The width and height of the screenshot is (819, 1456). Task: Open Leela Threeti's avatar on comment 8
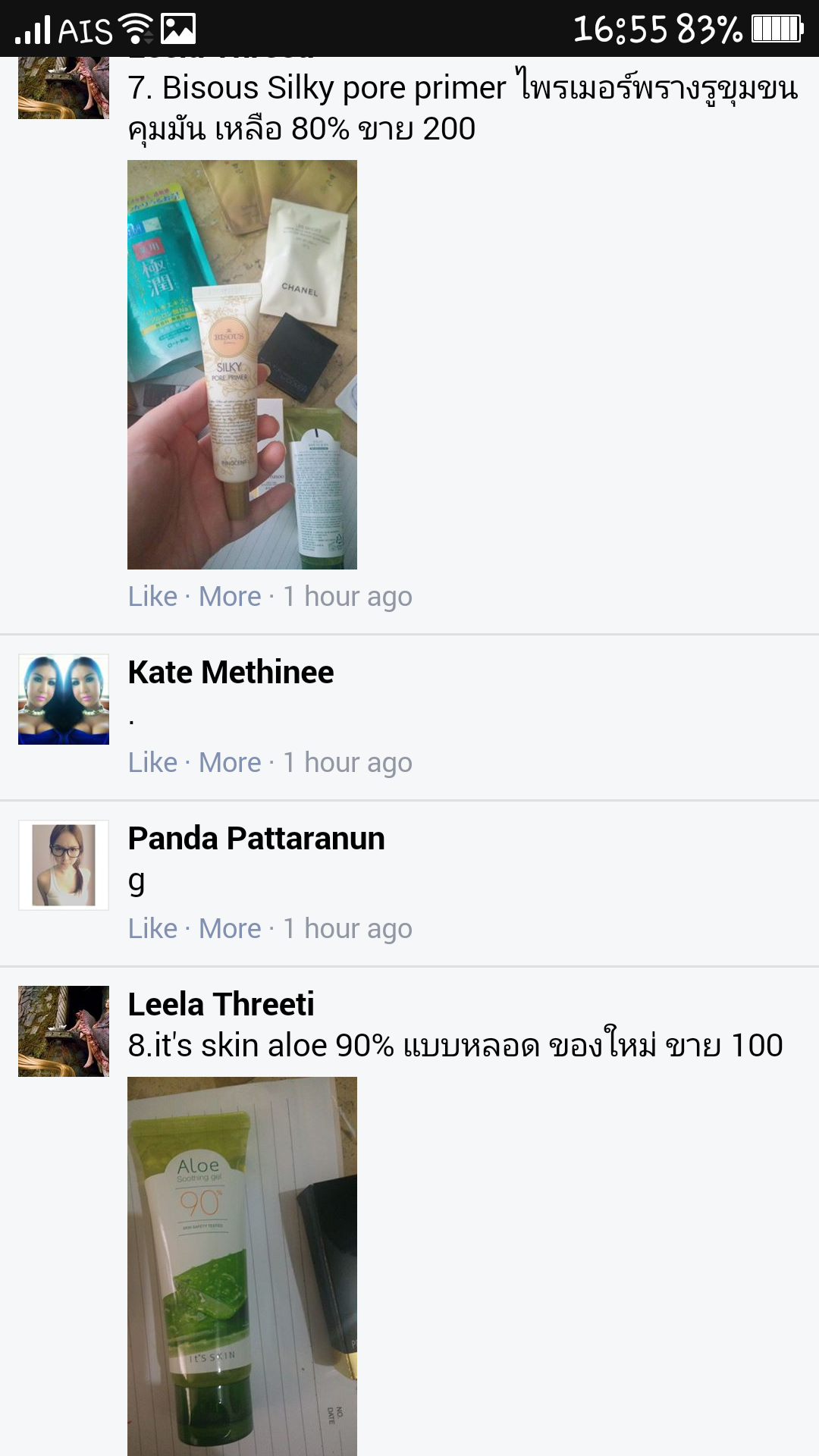tap(64, 1031)
